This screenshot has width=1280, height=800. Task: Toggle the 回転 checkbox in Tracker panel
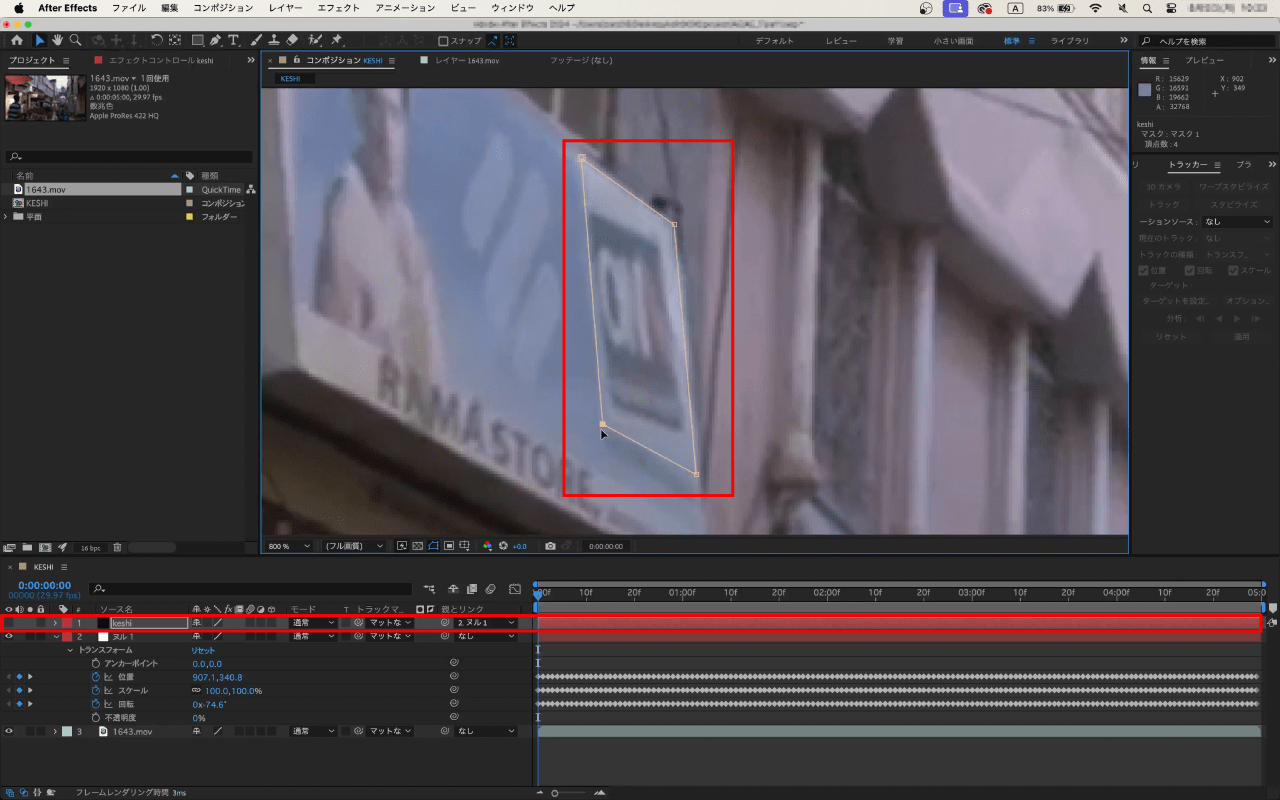[1190, 270]
